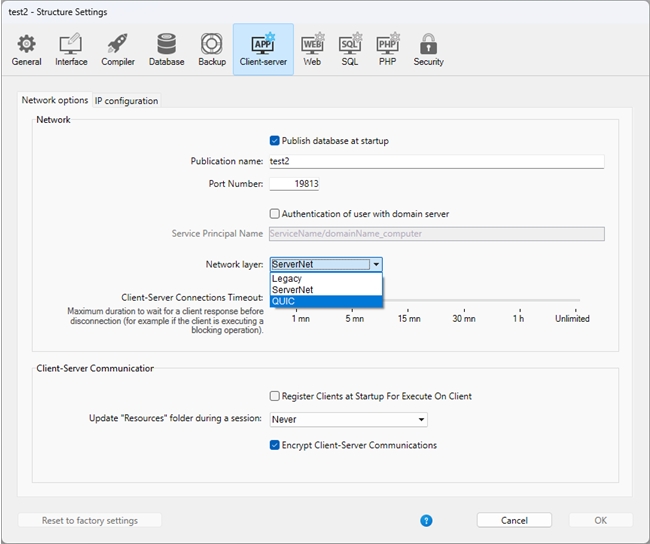The height and width of the screenshot is (544, 650).
Task: Uncheck Publish database at startup
Action: [275, 141]
